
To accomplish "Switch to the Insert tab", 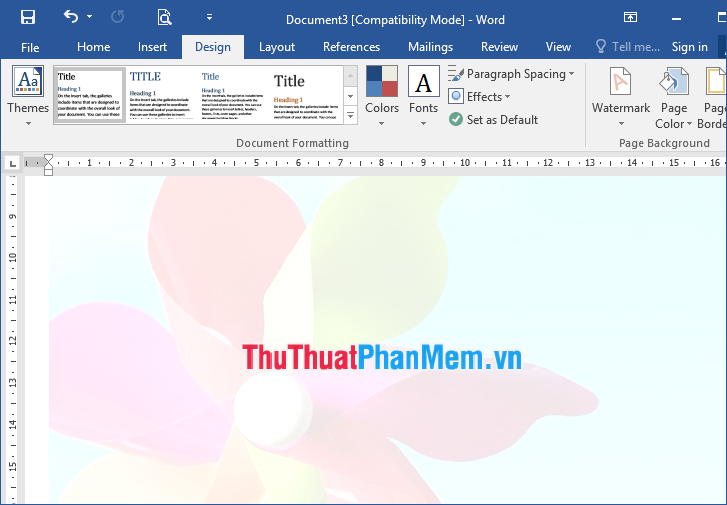I will coord(152,47).
